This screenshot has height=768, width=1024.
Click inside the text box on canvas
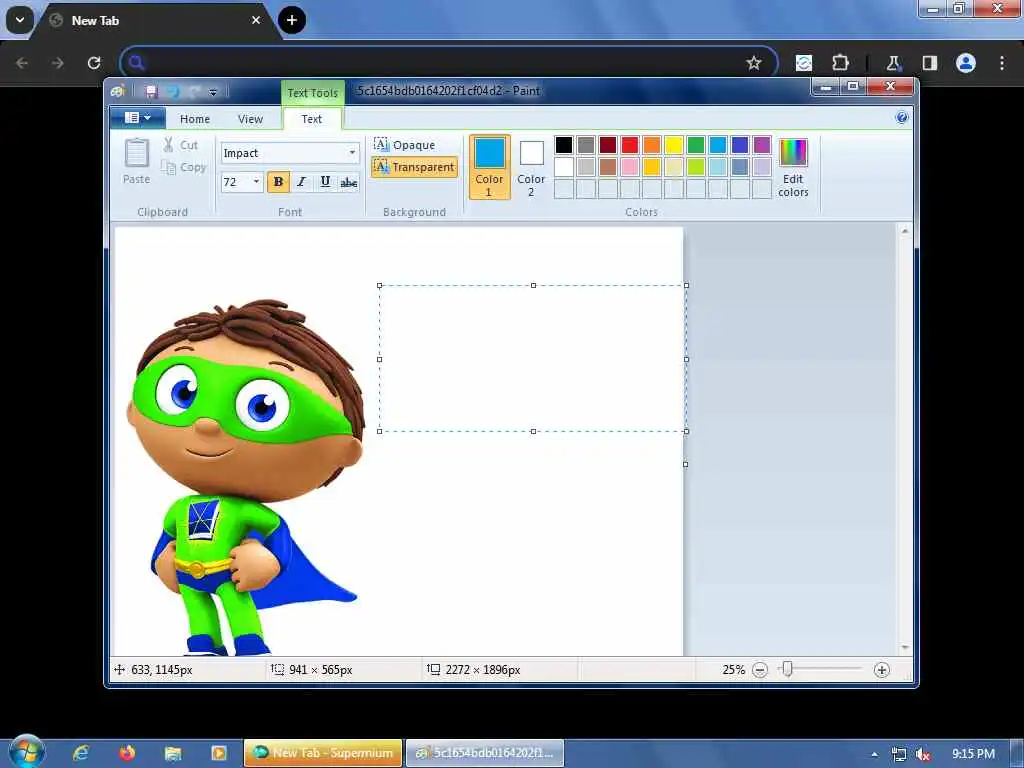pyautogui.click(x=533, y=359)
